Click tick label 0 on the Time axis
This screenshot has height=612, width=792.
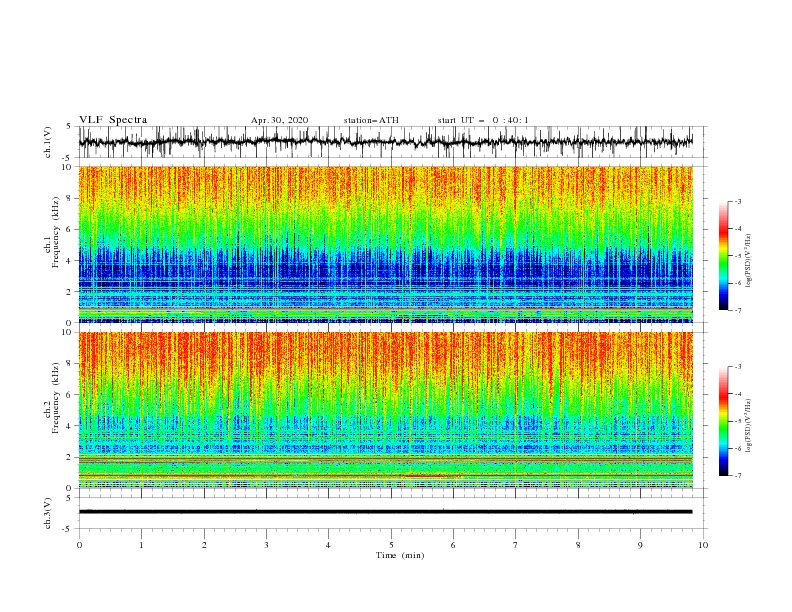79,545
